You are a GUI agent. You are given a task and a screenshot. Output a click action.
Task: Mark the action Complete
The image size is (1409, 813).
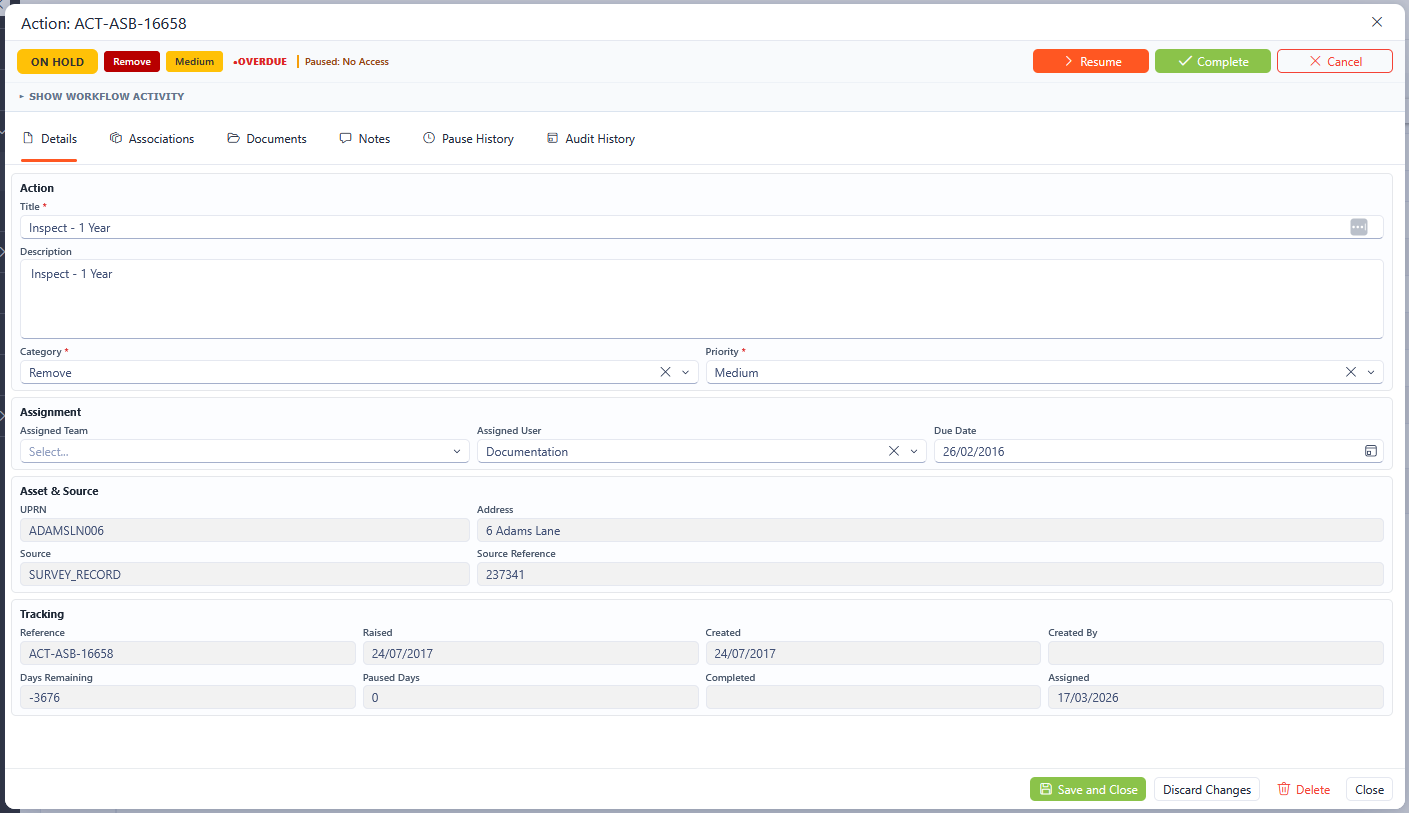1212,61
